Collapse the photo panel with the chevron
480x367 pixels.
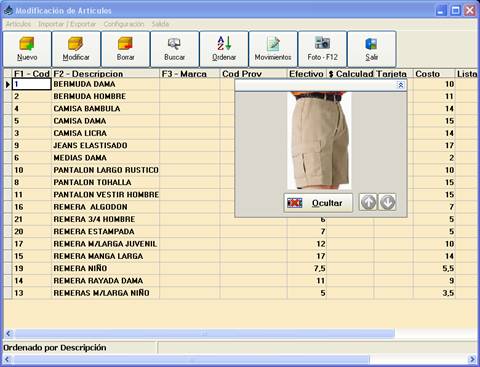[401, 85]
